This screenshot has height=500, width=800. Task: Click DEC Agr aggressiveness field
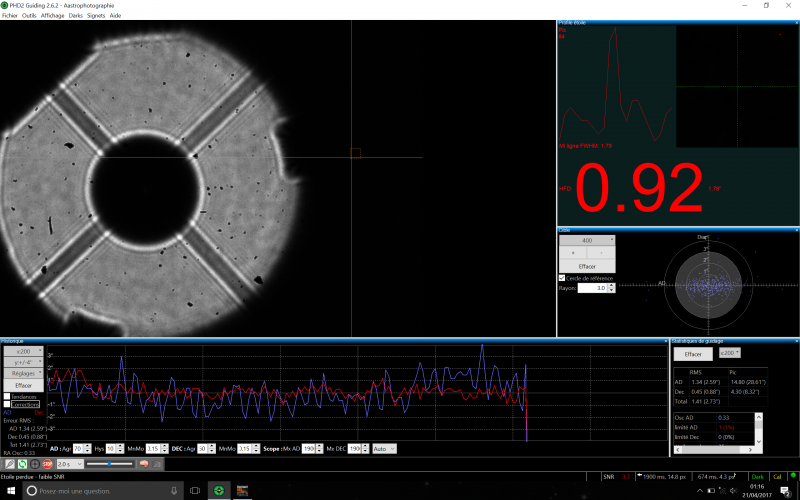coord(203,449)
